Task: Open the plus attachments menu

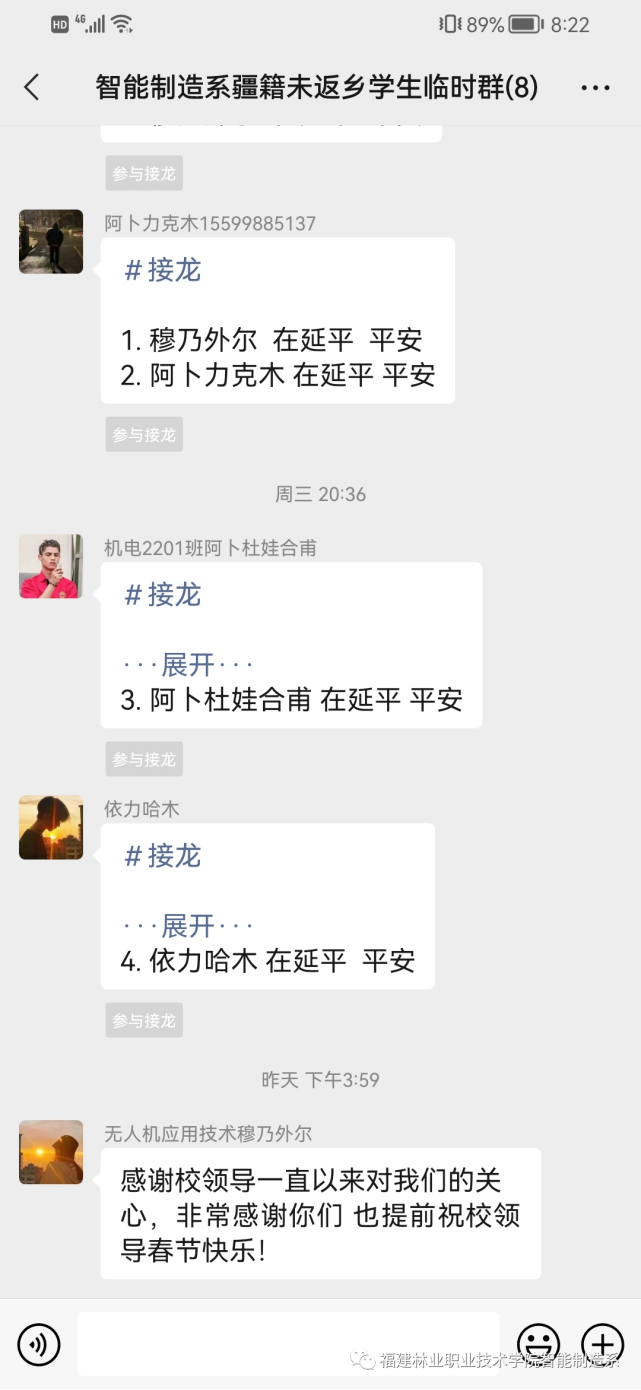Action: pyautogui.click(x=602, y=1344)
